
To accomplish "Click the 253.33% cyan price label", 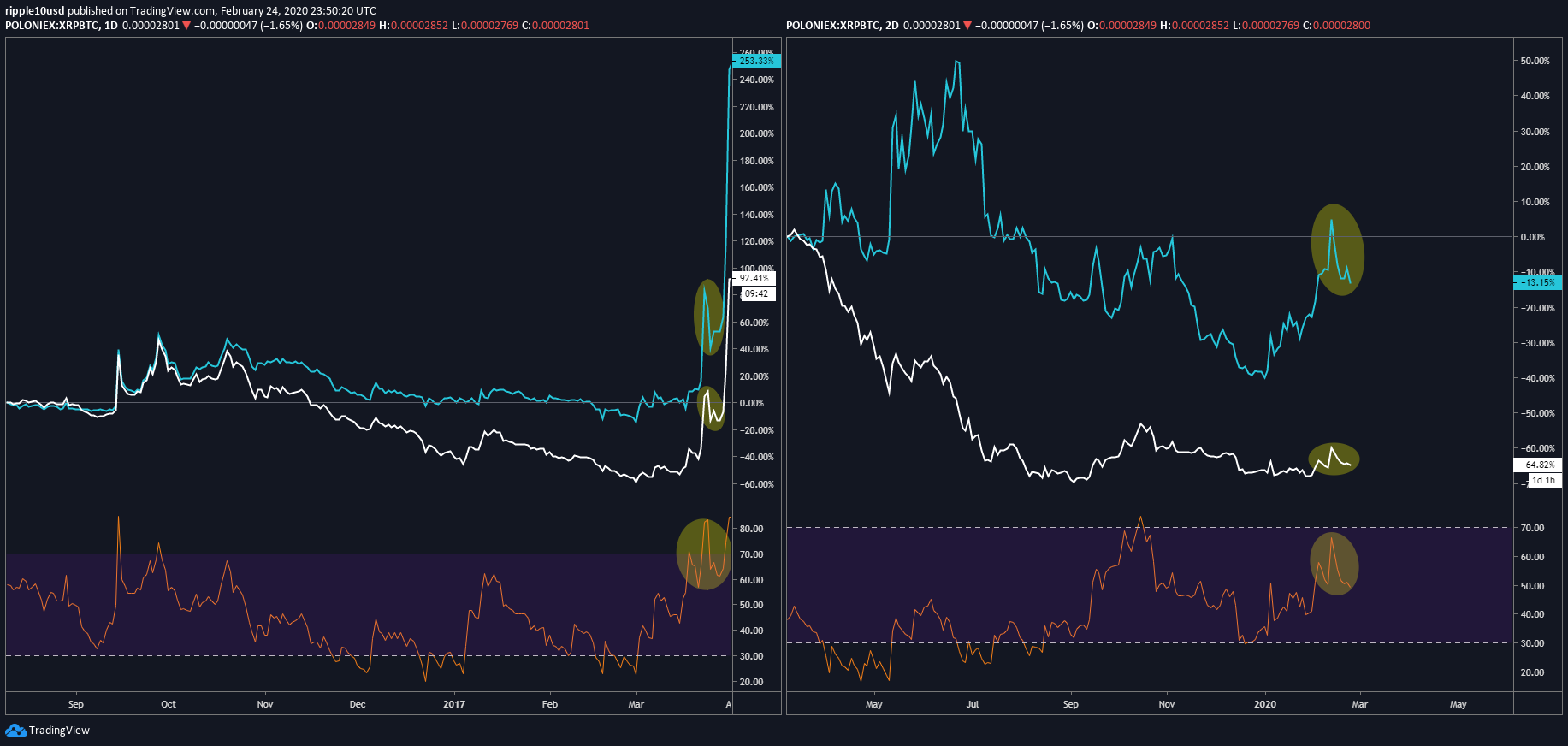I will coord(756,61).
